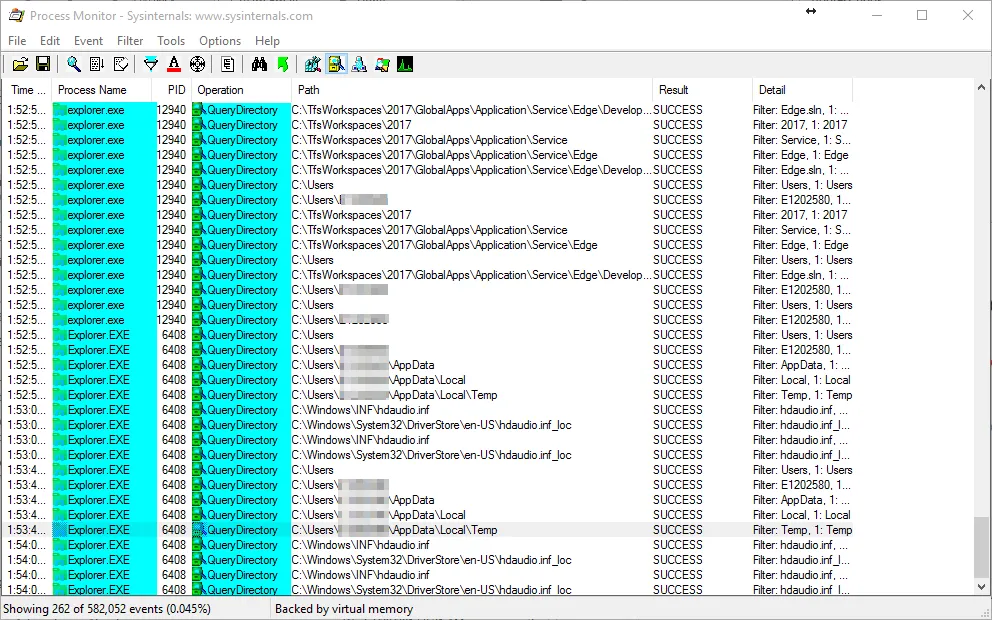Click 'Backed by virtual memory' status text
The width and height of the screenshot is (992, 620).
pos(344,609)
